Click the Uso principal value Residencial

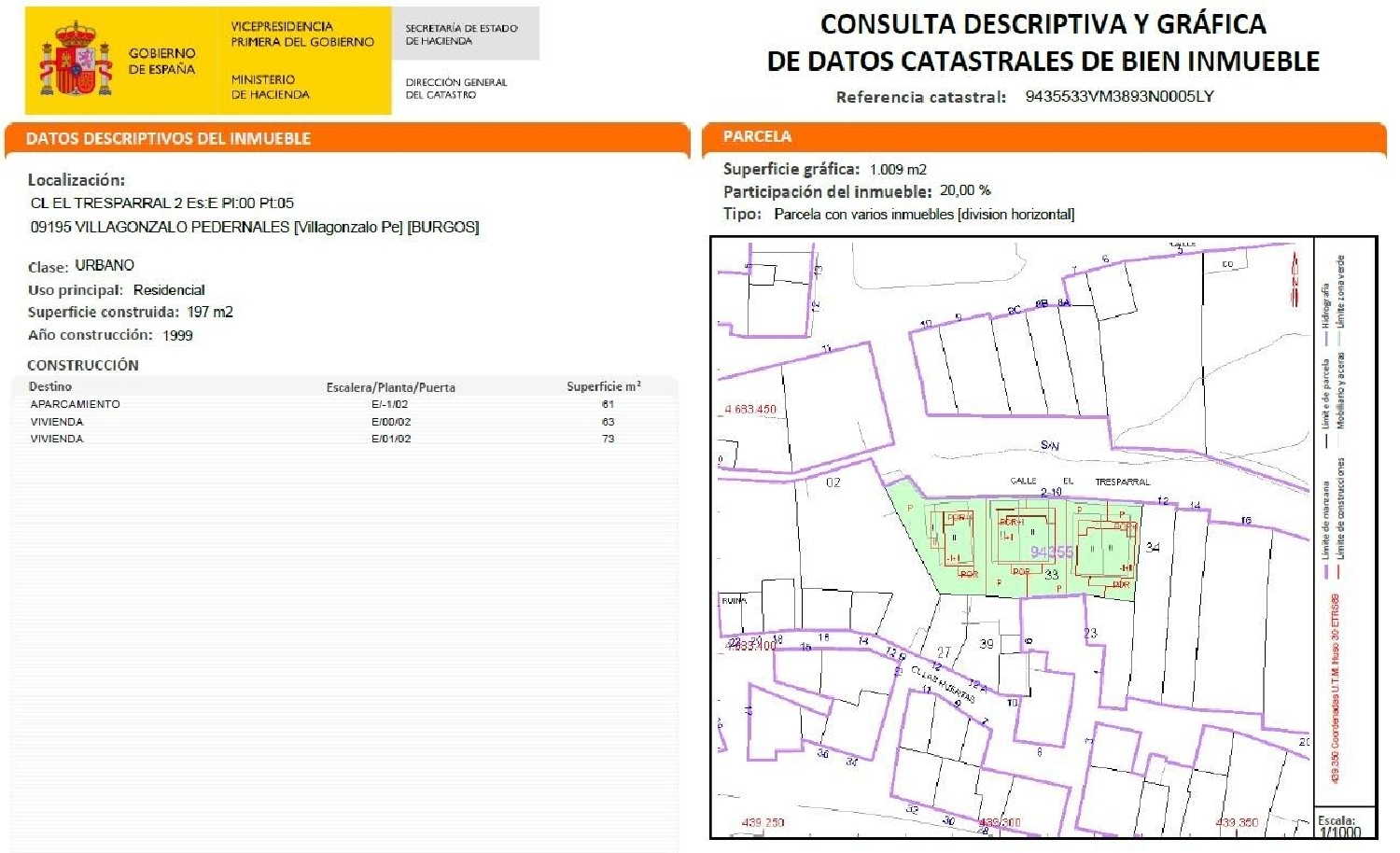169,290
